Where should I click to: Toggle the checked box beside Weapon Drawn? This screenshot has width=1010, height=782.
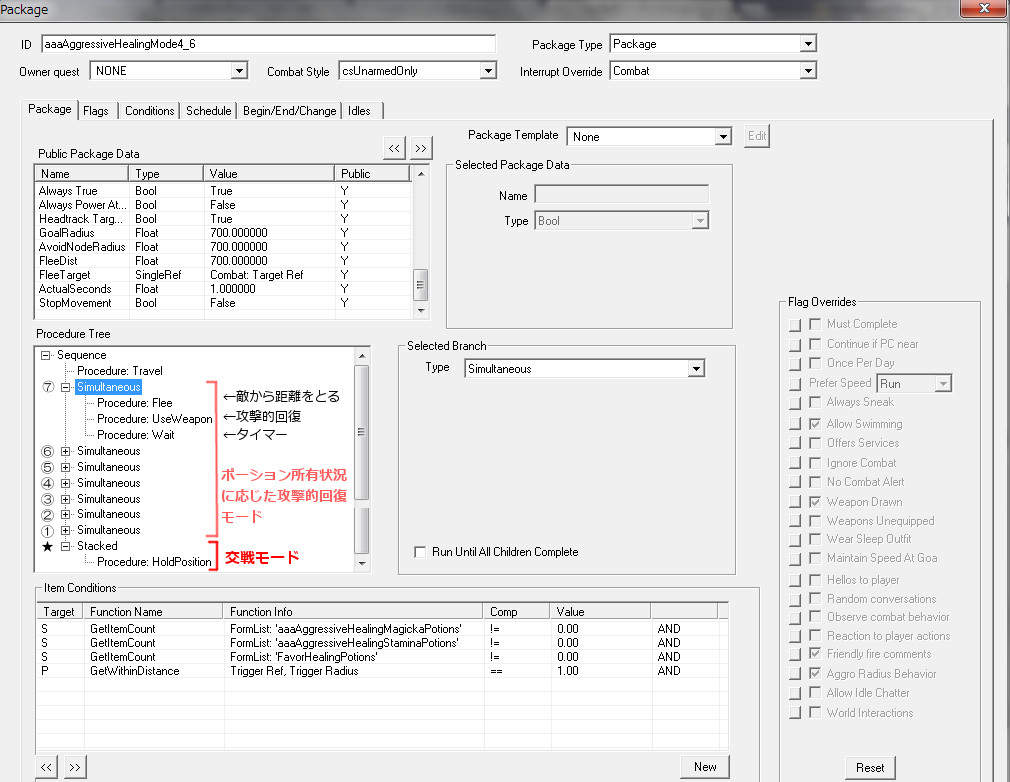click(815, 501)
